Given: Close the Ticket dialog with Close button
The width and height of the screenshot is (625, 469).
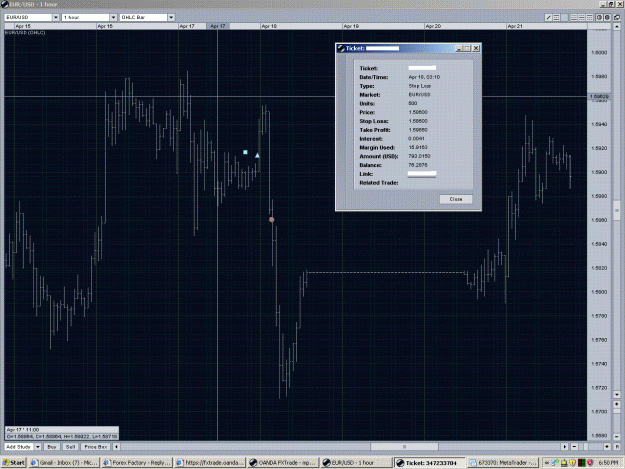Looking at the screenshot, I should click(x=456, y=199).
